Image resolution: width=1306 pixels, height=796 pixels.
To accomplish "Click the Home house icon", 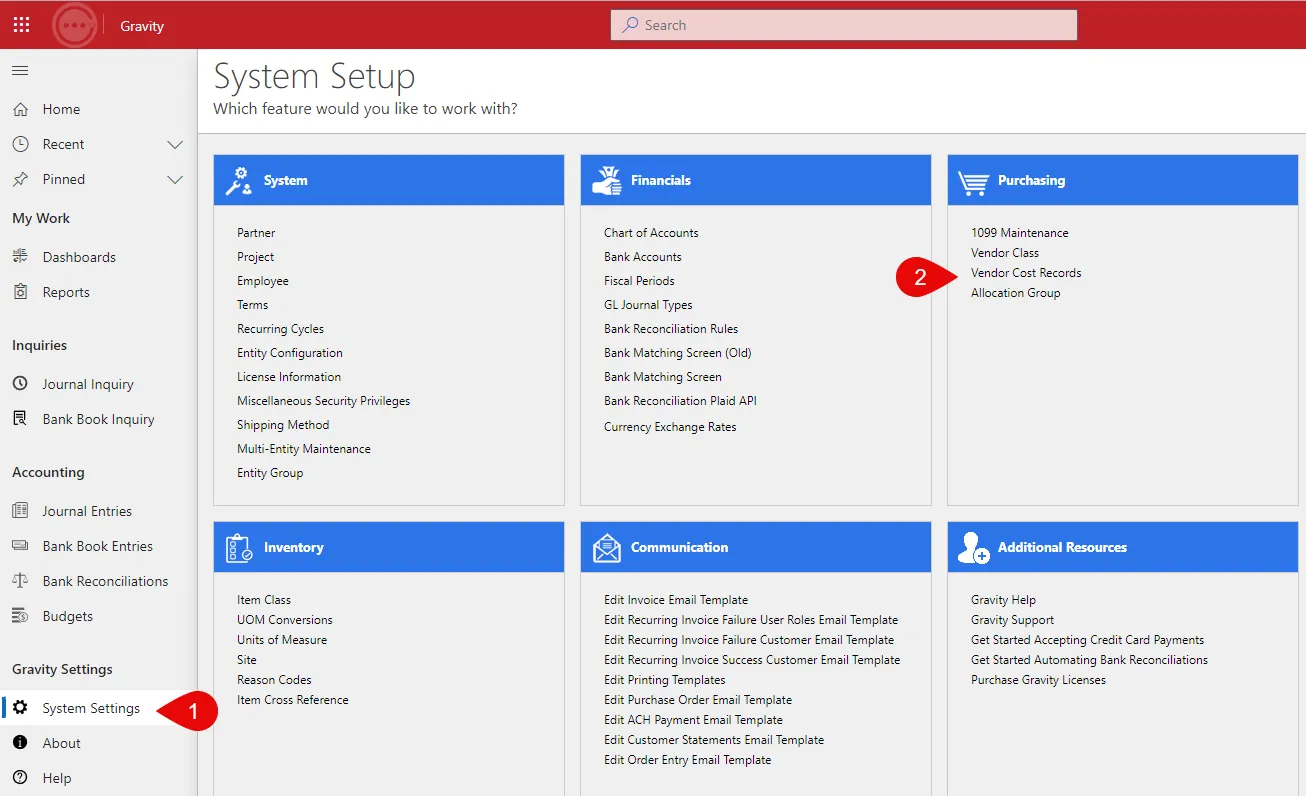I will pos(20,109).
